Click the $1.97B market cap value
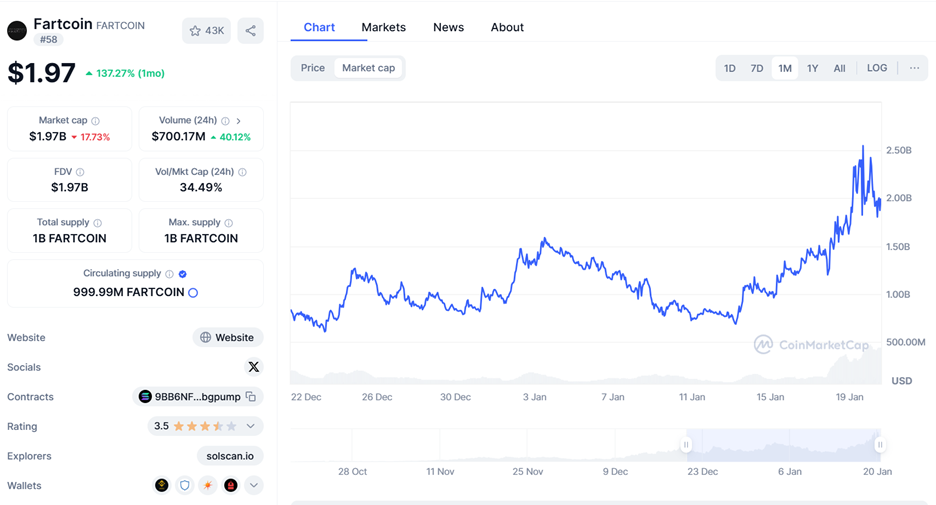Viewport: 936px width, 505px height. tap(48, 137)
